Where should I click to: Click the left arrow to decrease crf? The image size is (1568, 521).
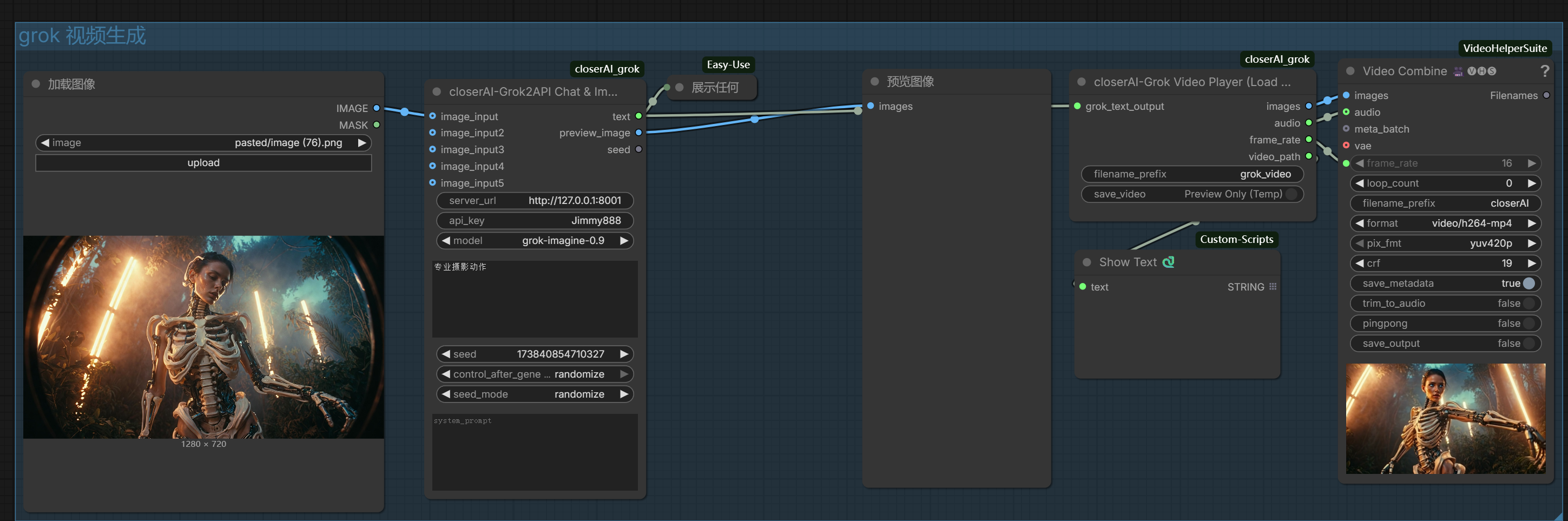point(1359,263)
